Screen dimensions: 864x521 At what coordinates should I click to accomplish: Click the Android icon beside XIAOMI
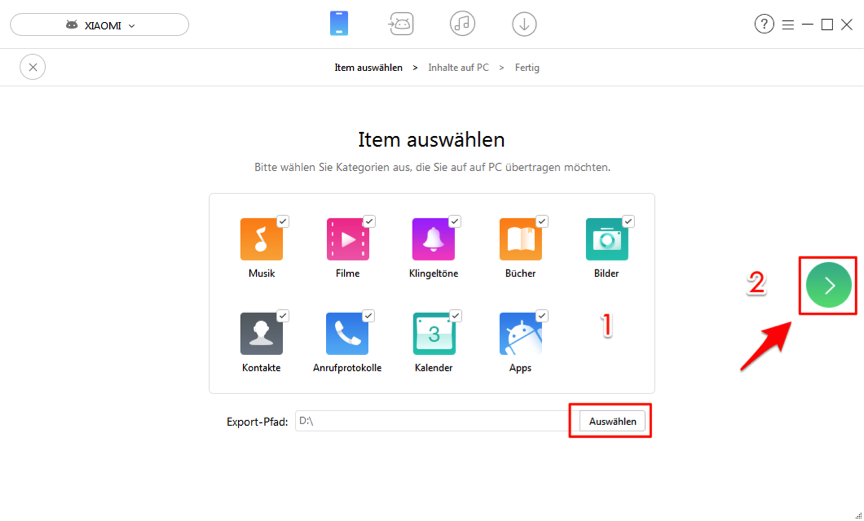click(x=72, y=25)
